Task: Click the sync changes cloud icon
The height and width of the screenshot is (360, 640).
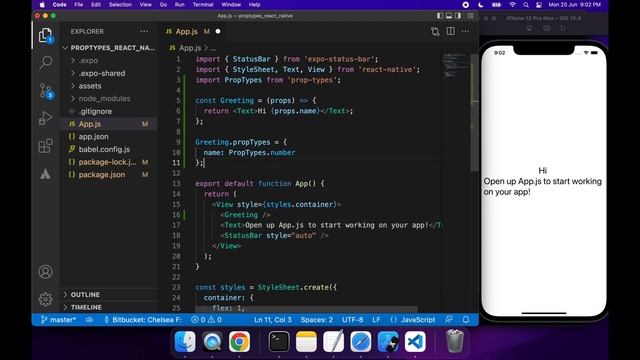Action: click(89, 320)
